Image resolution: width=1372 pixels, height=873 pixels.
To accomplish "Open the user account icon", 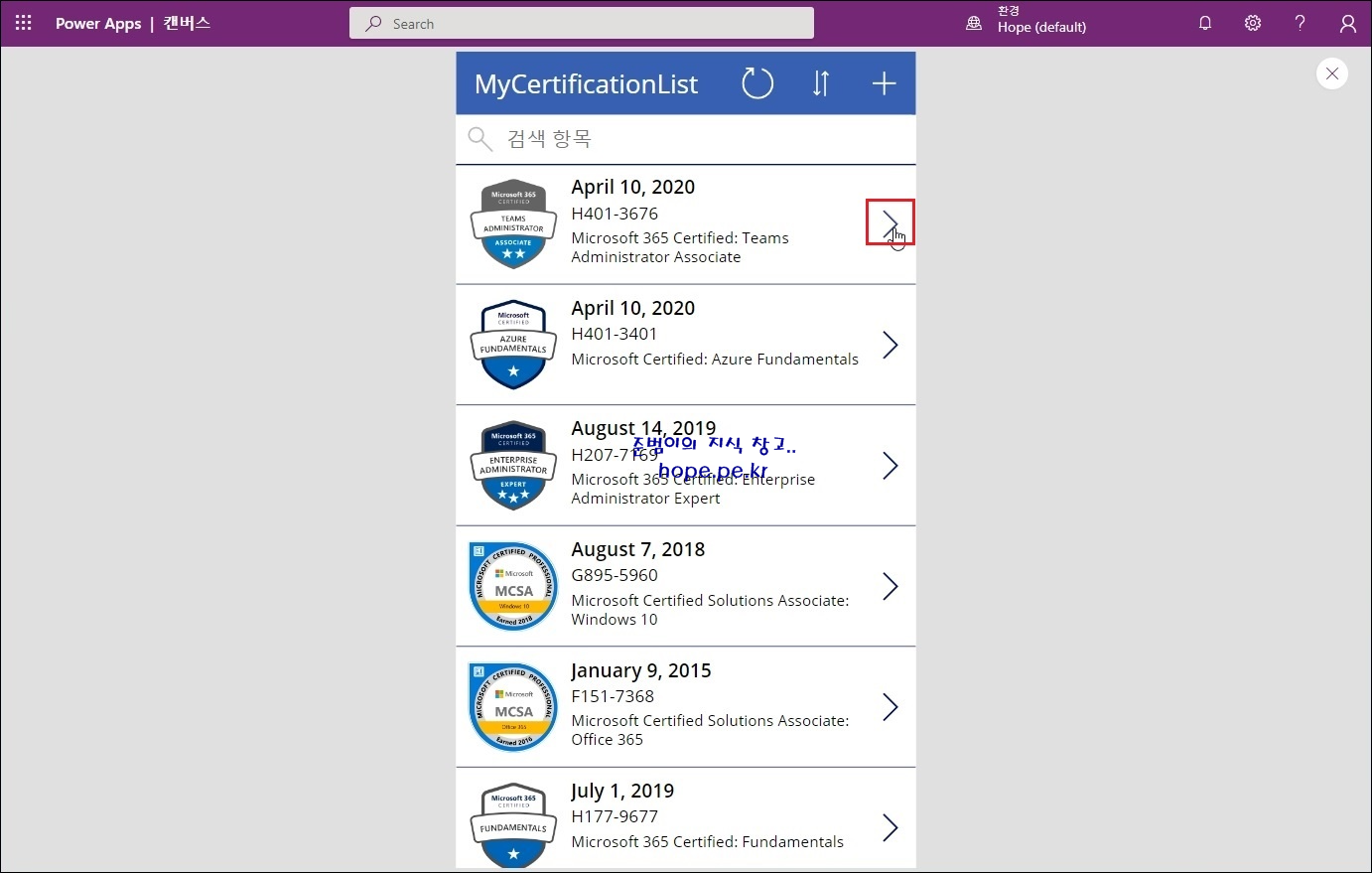I will point(1347,24).
